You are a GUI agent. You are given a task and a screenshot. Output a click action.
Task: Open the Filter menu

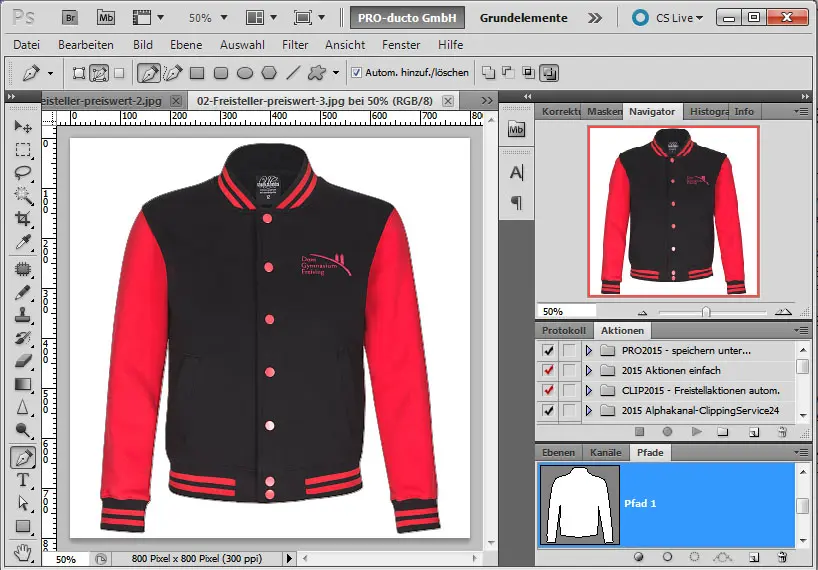pos(295,45)
